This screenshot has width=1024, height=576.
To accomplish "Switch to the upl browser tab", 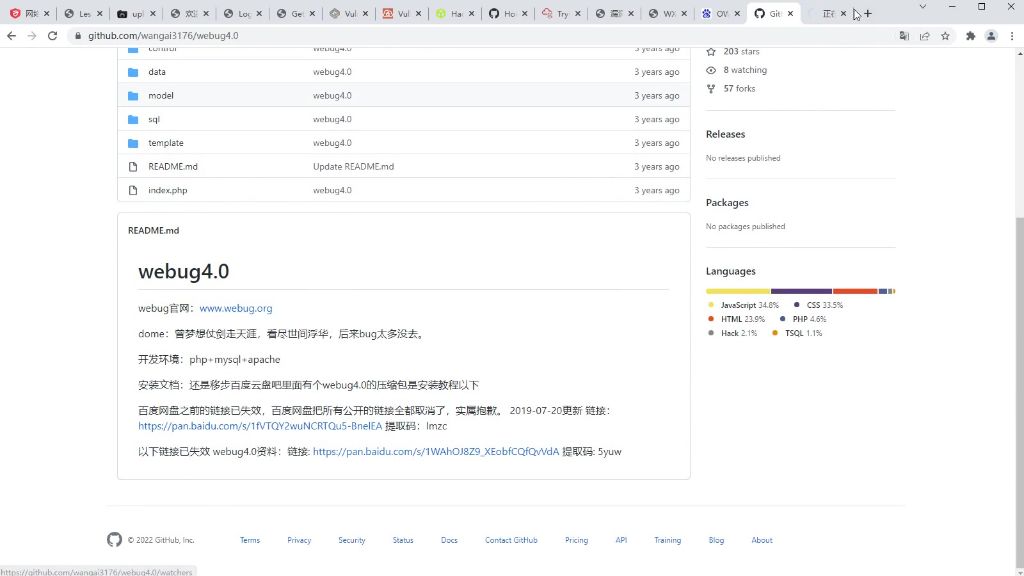I will 135,13.
